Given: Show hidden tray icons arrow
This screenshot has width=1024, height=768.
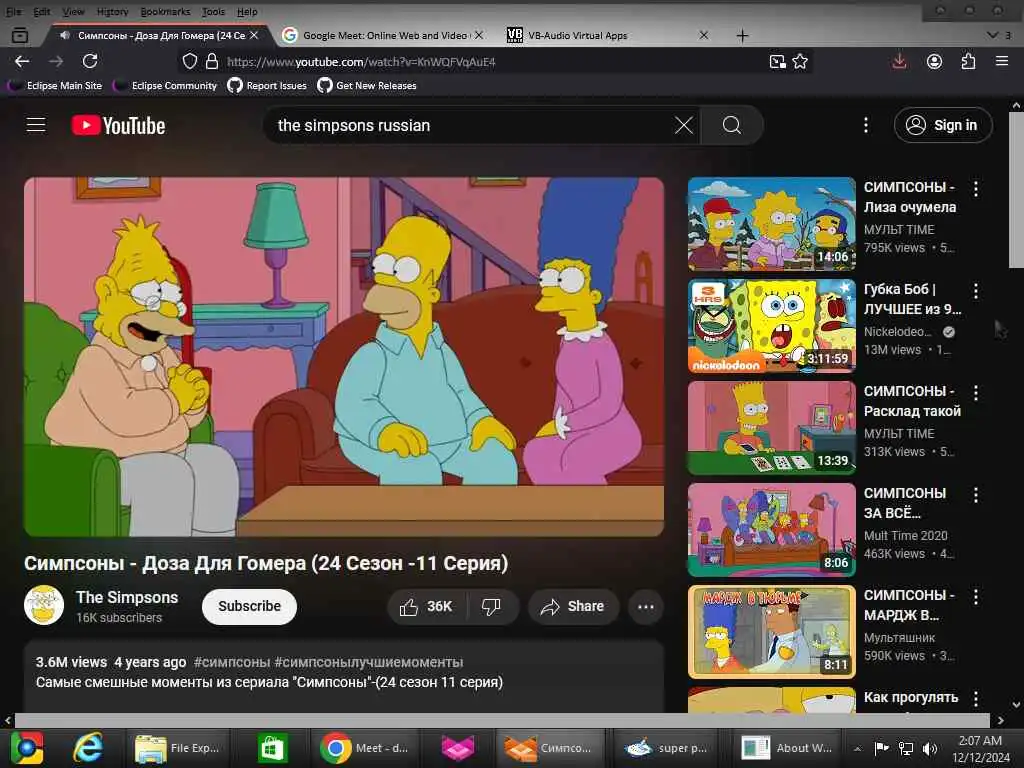Looking at the screenshot, I should click(857, 748).
